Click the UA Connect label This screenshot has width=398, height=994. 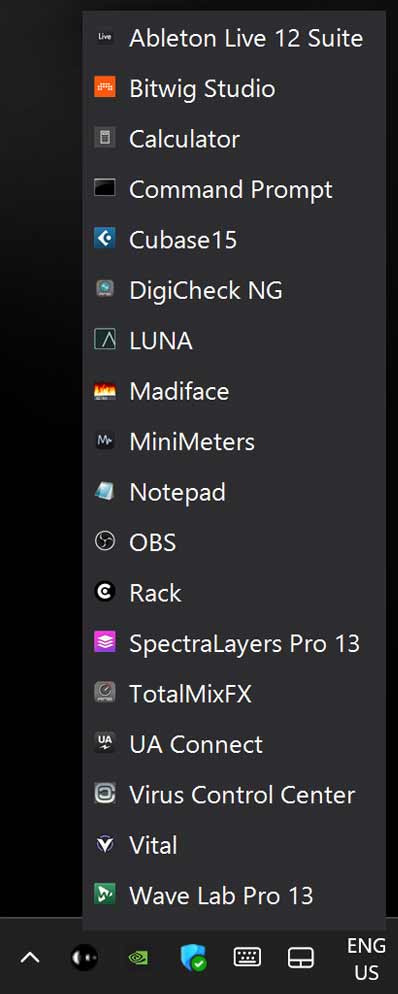click(196, 744)
